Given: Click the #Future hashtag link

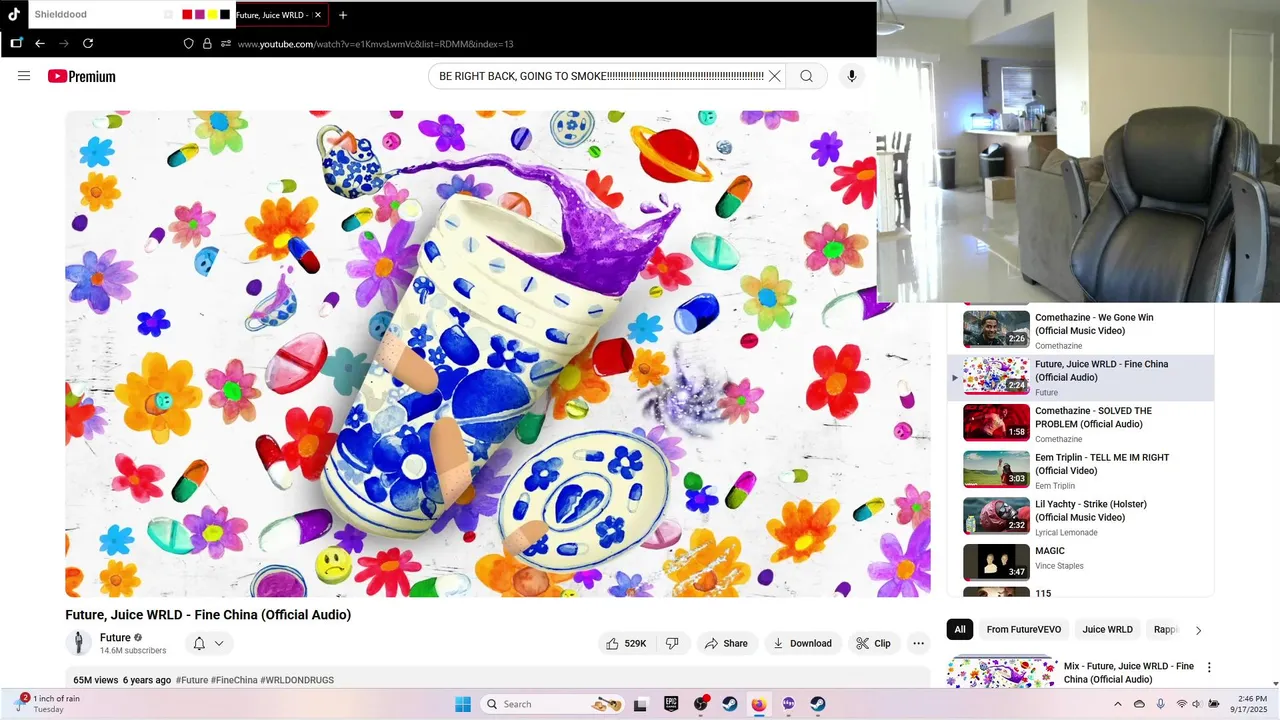Looking at the screenshot, I should (192, 680).
